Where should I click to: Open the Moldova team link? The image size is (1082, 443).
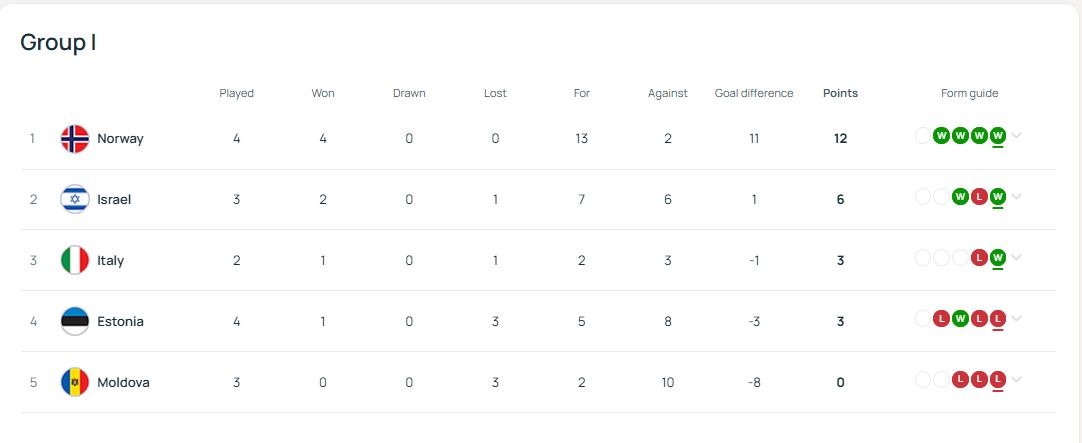point(124,382)
